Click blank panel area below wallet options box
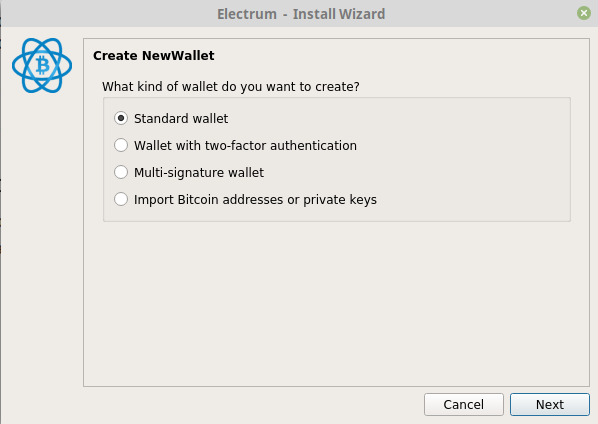Image resolution: width=598 pixels, height=424 pixels. (x=336, y=304)
